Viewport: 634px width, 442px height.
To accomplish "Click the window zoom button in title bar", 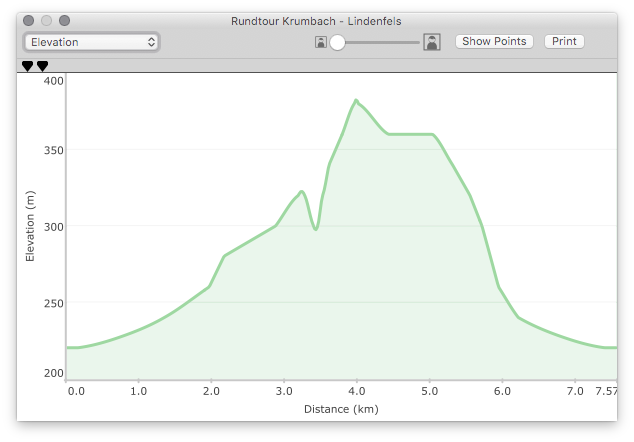I will [64, 20].
